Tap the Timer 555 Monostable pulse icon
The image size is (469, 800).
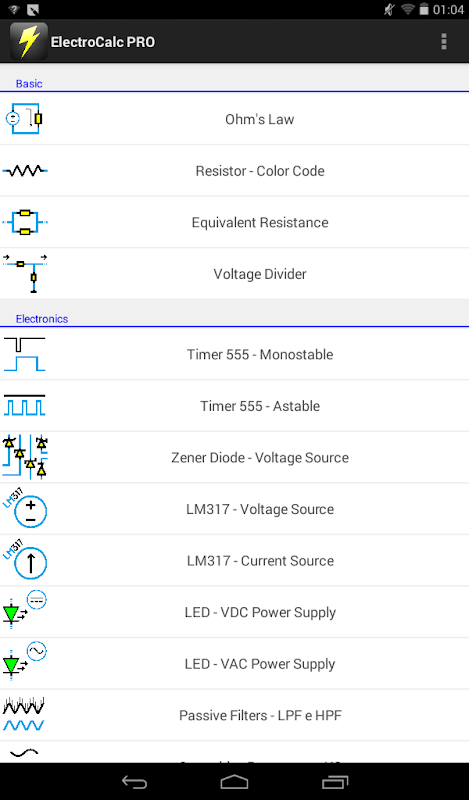pos(25,354)
